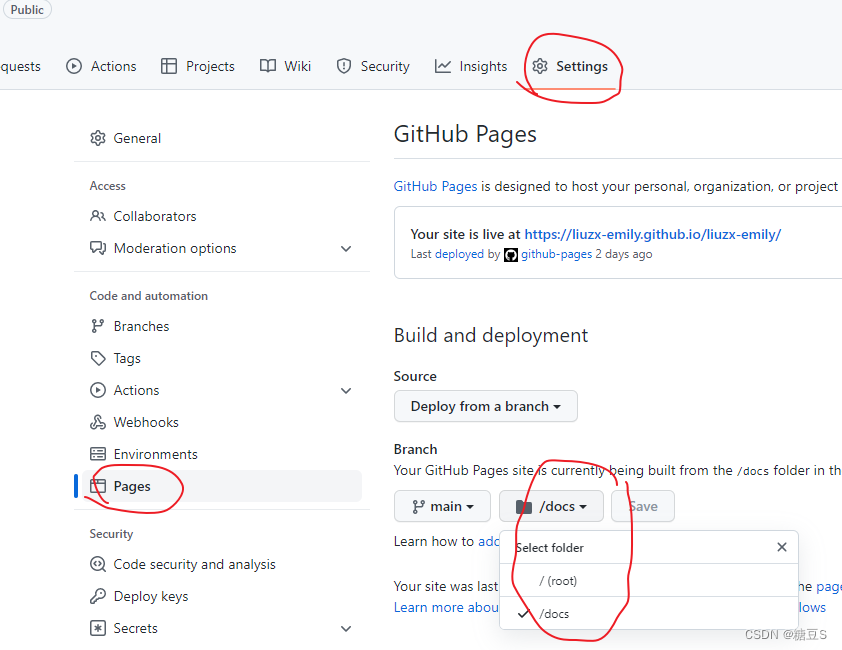This screenshot has height=650, width=842.
Task: Choose / (root) in Select folder
Action: [x=649, y=581]
